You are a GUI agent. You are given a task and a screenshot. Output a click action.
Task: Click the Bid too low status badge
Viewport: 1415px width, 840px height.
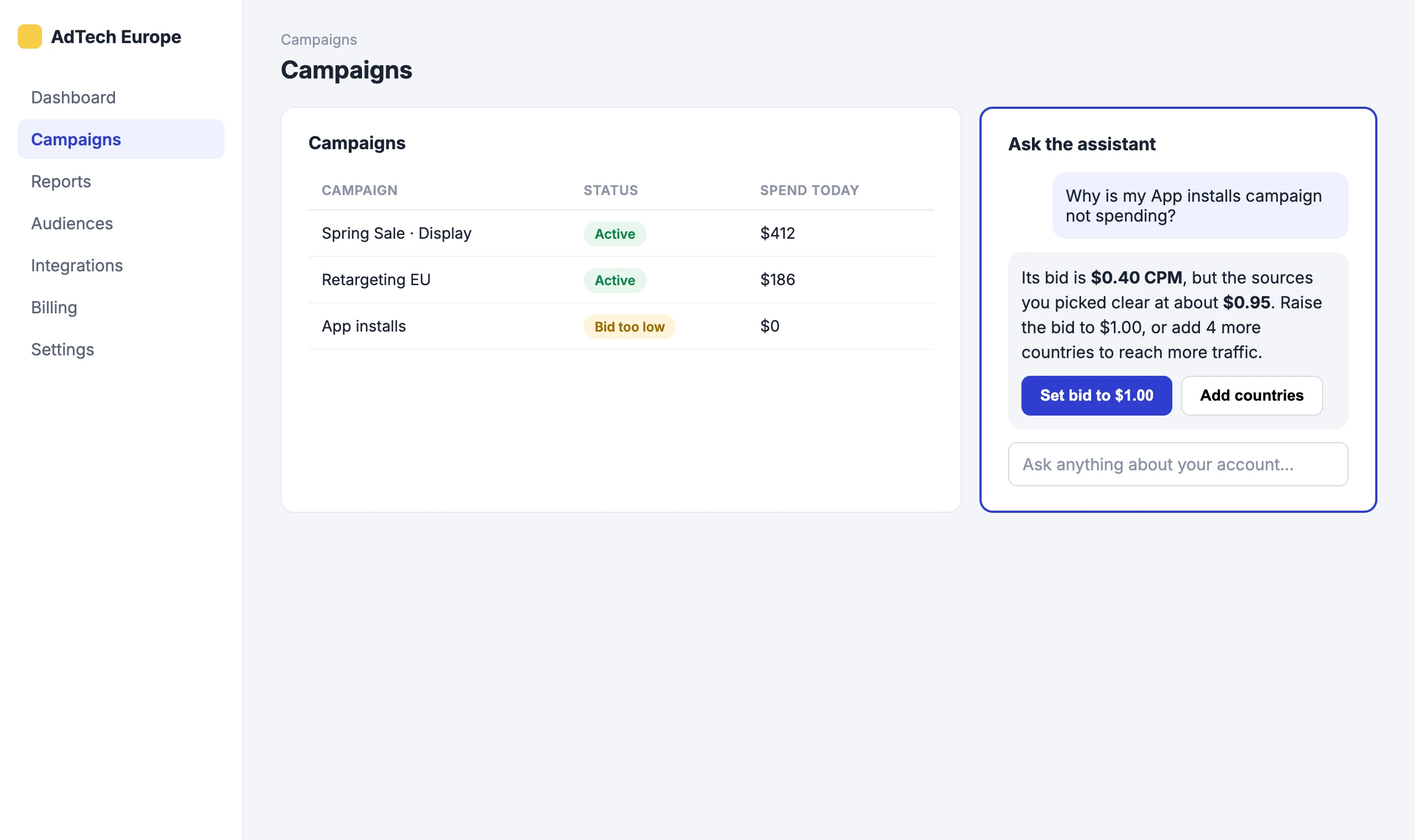coord(630,327)
